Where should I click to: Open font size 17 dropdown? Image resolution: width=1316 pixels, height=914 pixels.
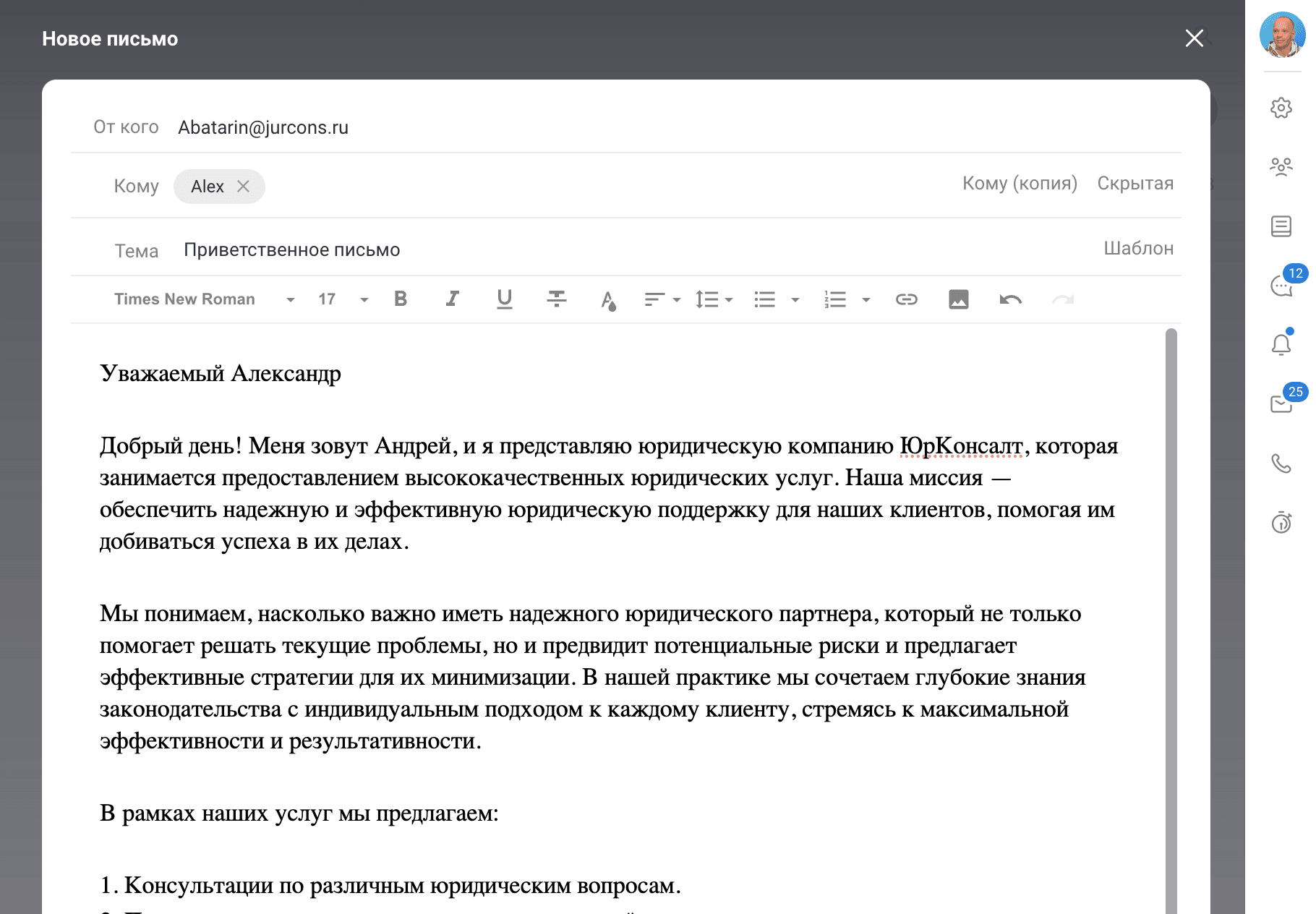click(343, 299)
